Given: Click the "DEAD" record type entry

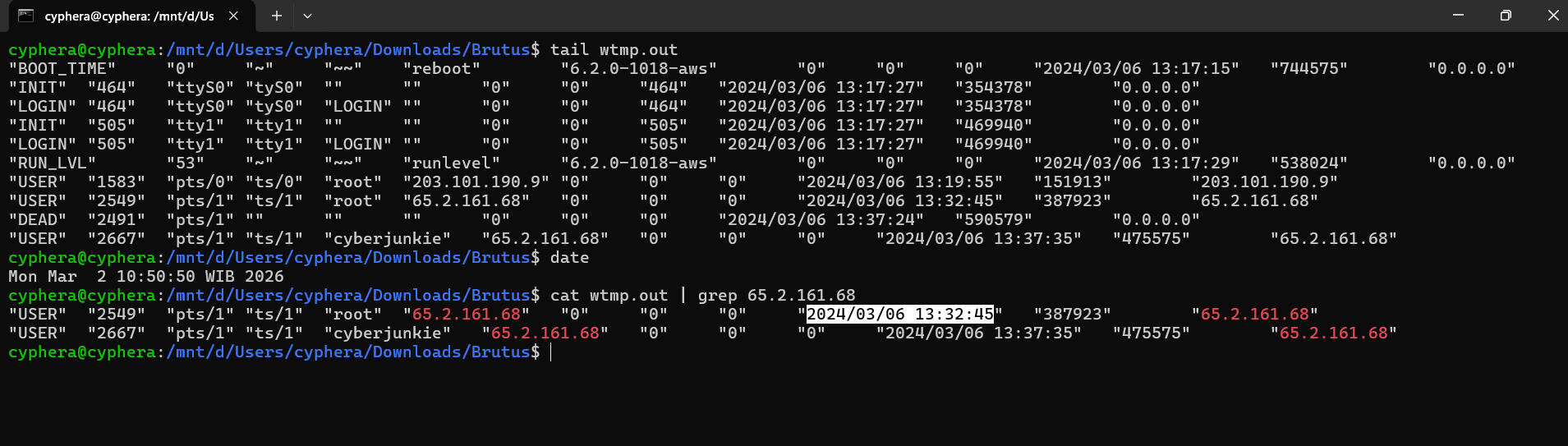Looking at the screenshot, I should (38, 219).
